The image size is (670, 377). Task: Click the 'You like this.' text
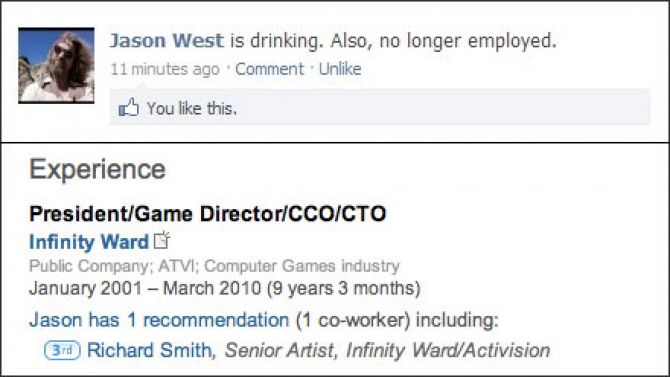point(192,109)
